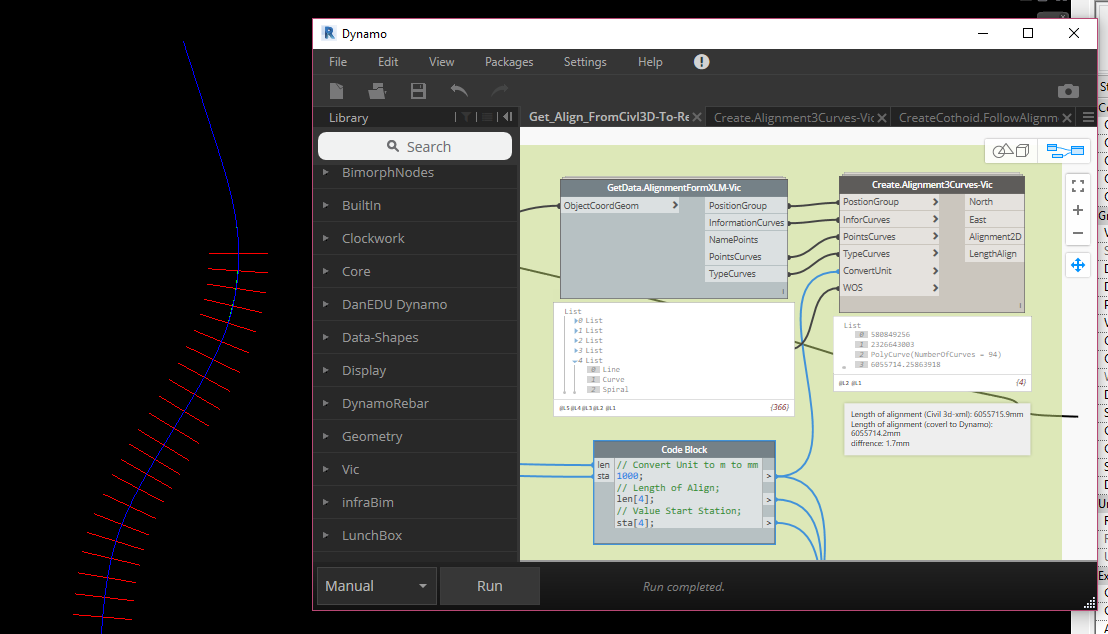Click the 'PolyCurve(NumberOfCurves = 94)' list entry

point(936,355)
